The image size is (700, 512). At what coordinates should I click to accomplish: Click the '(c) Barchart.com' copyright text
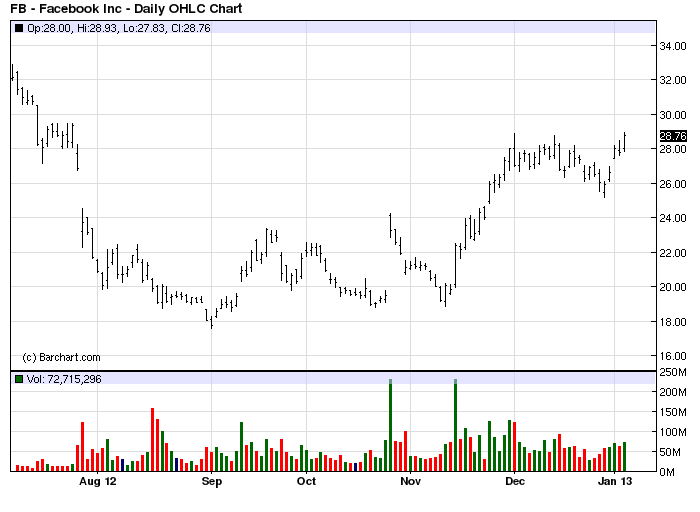click(x=61, y=357)
